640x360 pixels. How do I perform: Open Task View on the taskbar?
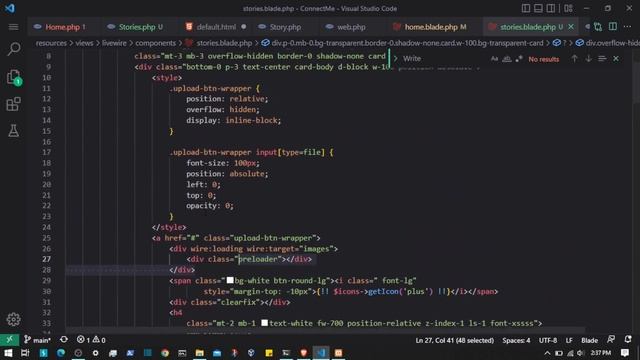coord(25,353)
